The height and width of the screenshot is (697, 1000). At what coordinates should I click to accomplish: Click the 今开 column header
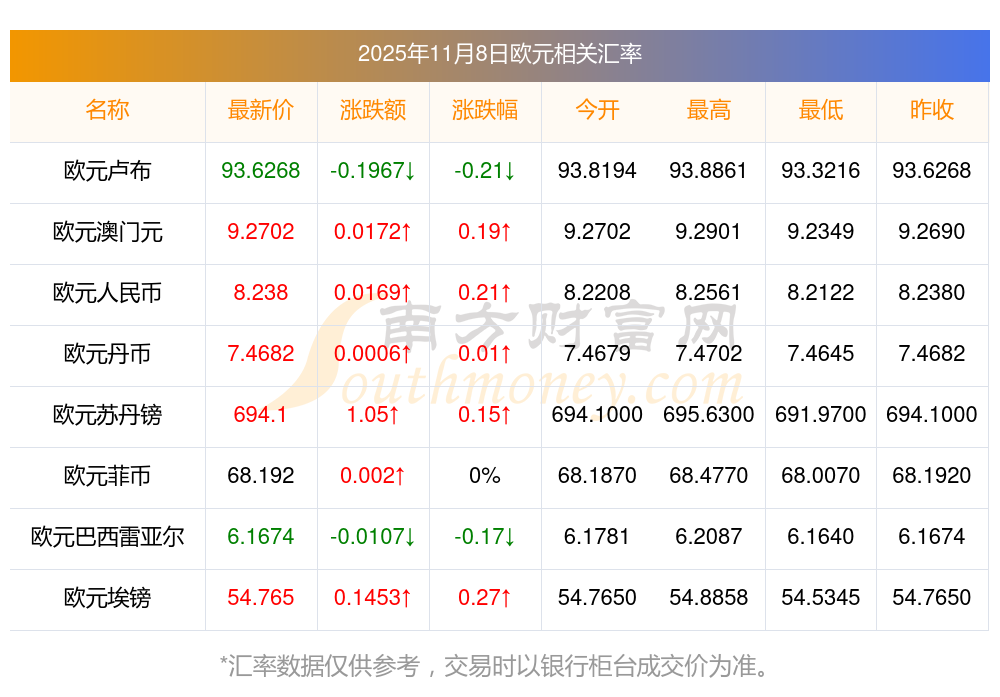click(597, 110)
